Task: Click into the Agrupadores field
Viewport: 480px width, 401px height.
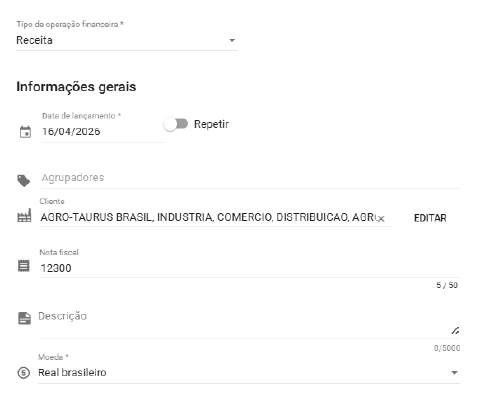Action: (250, 178)
